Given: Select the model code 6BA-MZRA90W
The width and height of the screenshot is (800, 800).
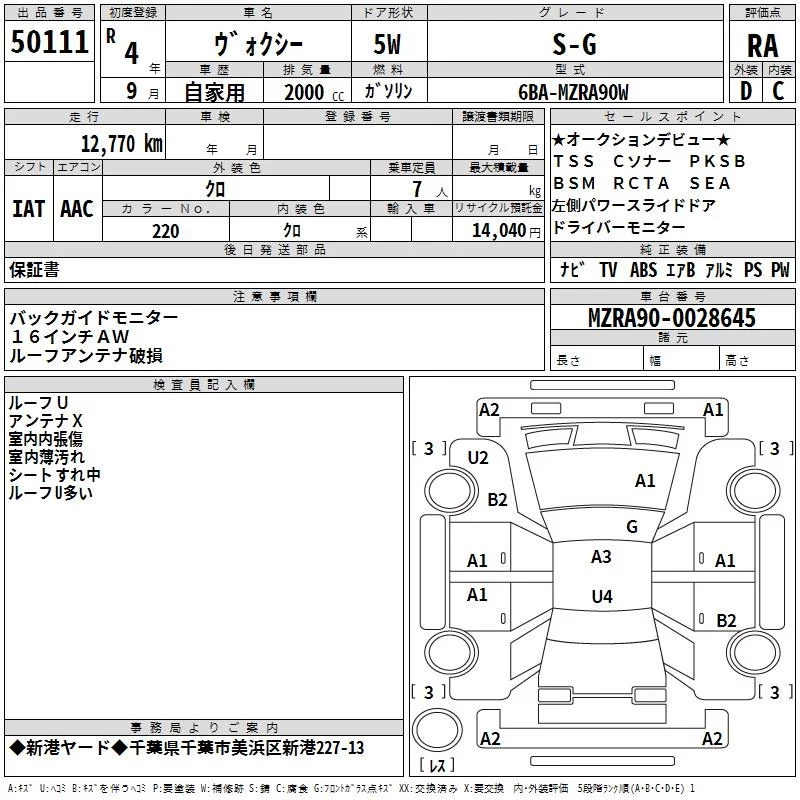Looking at the screenshot, I should (x=573, y=92).
